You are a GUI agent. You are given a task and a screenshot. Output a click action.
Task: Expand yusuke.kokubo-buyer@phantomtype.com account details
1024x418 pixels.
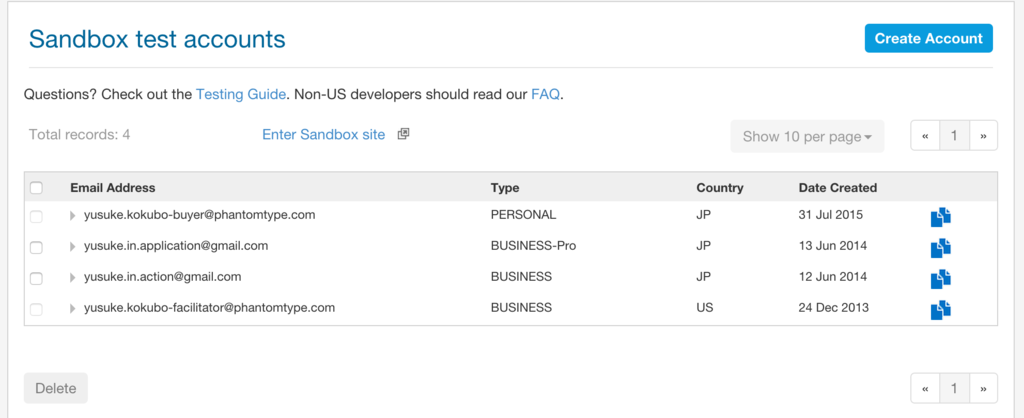point(73,215)
